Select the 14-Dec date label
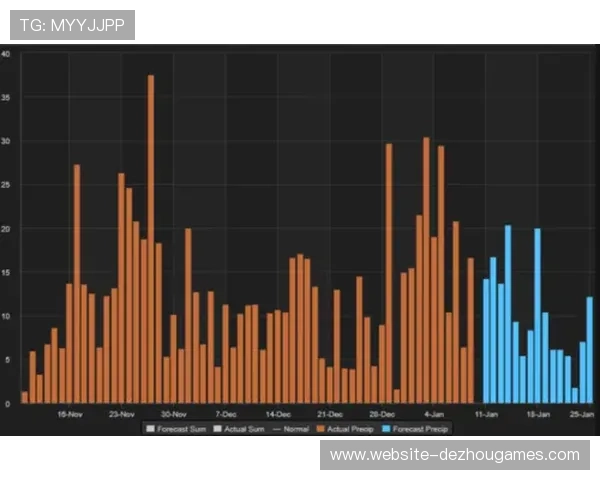600x480 pixels. 278,412
